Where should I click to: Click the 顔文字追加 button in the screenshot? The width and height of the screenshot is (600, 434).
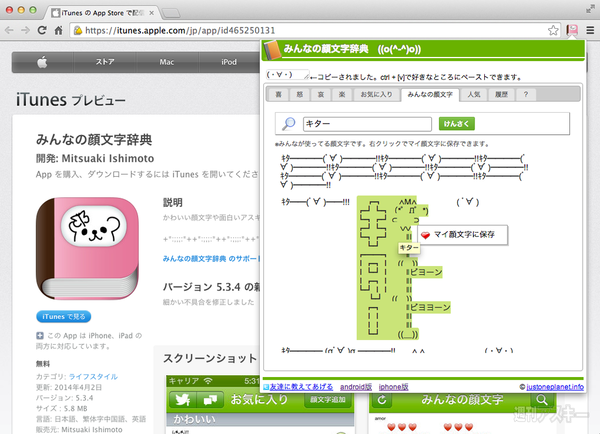click(328, 400)
